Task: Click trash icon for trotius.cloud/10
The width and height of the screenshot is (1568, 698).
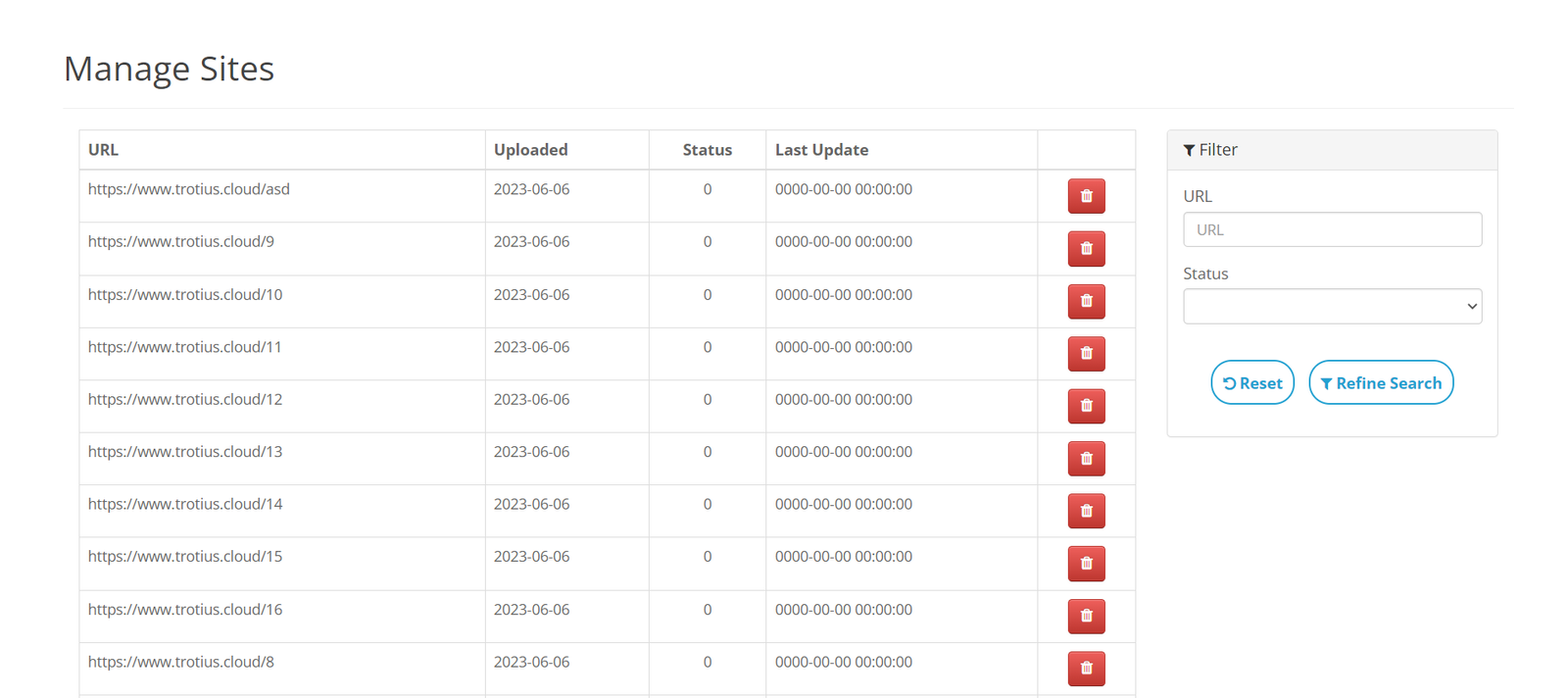Action: (1086, 301)
